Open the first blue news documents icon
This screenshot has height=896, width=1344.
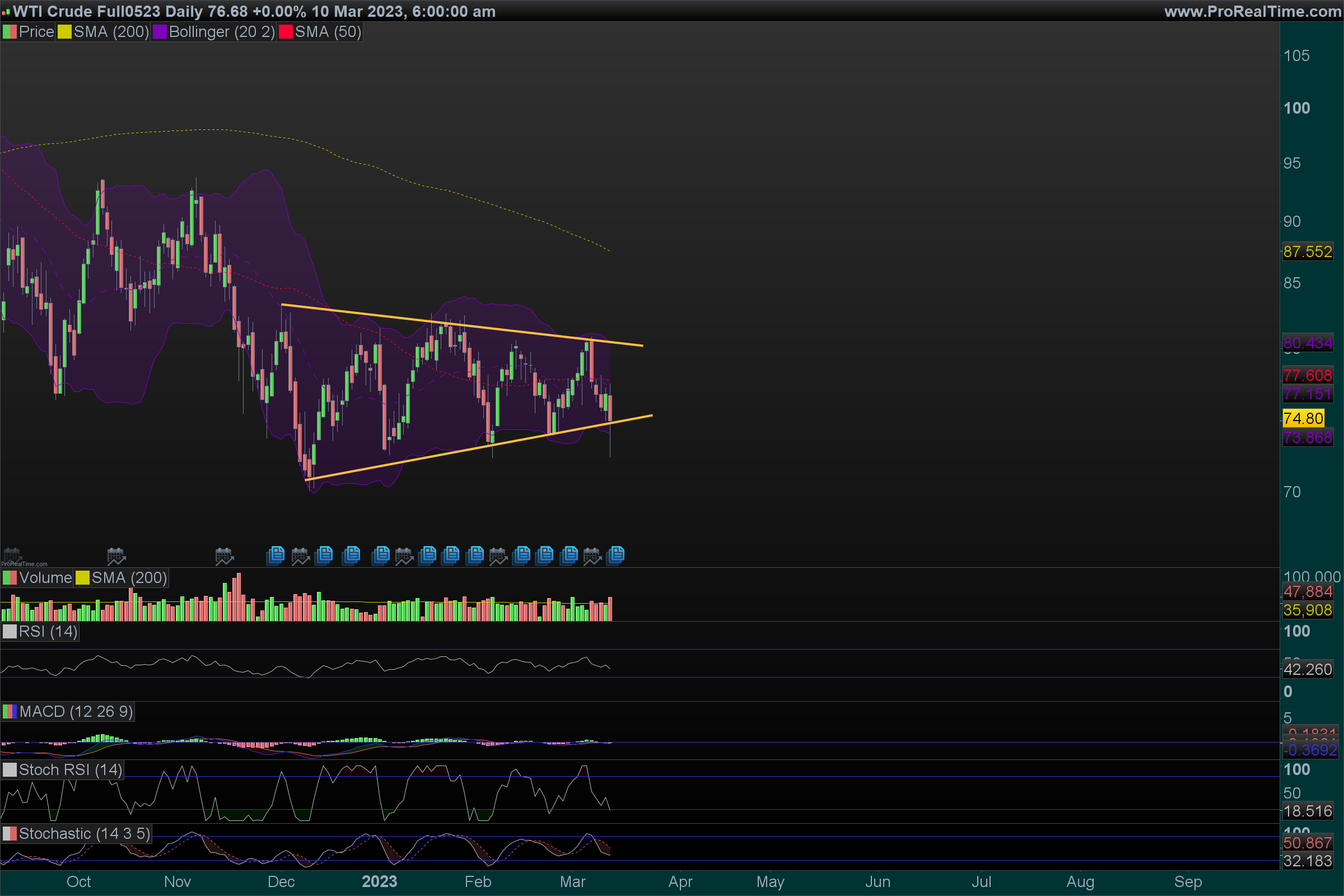276,555
